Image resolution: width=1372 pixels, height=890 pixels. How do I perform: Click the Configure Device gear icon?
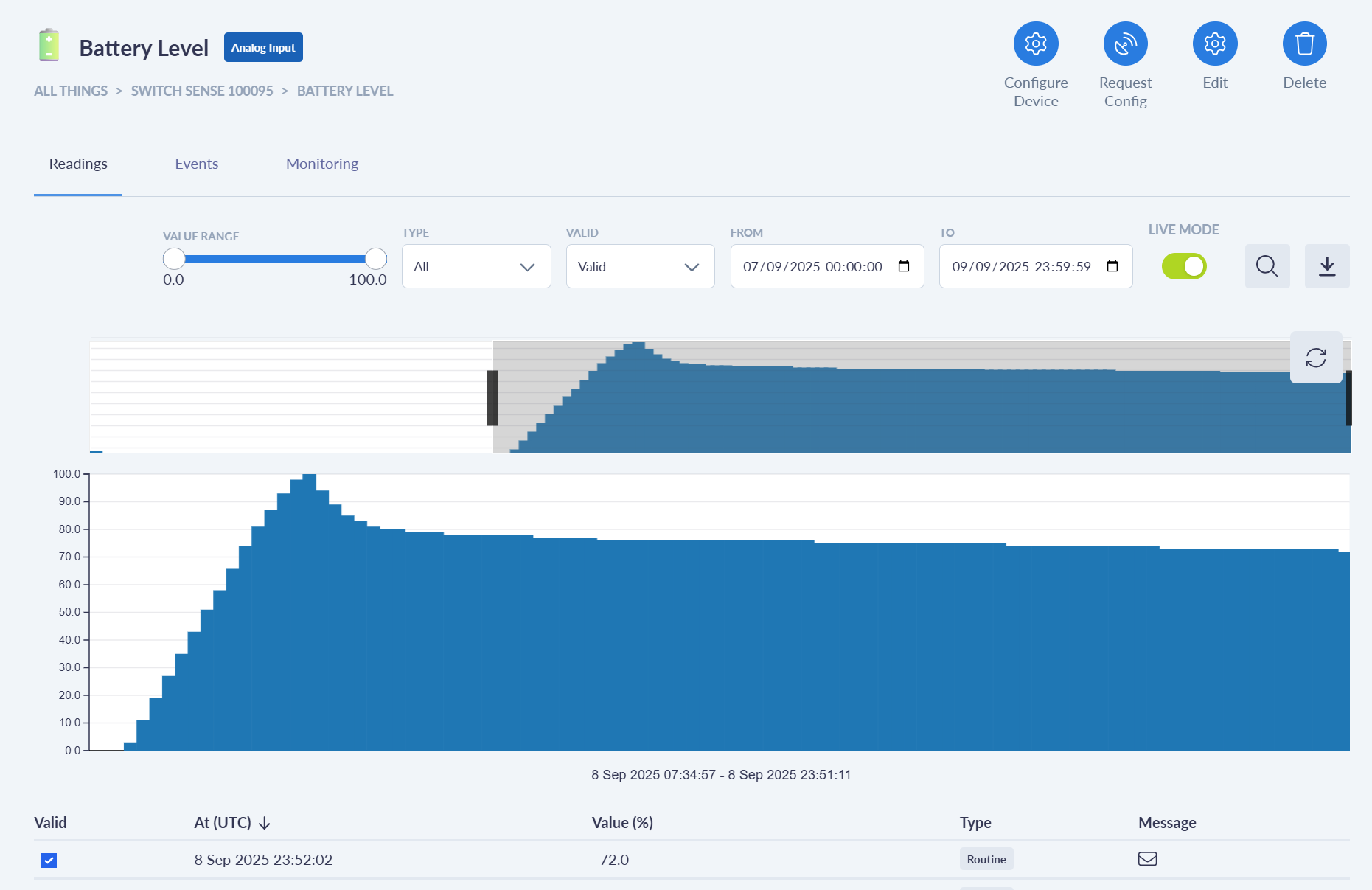pyautogui.click(x=1035, y=44)
